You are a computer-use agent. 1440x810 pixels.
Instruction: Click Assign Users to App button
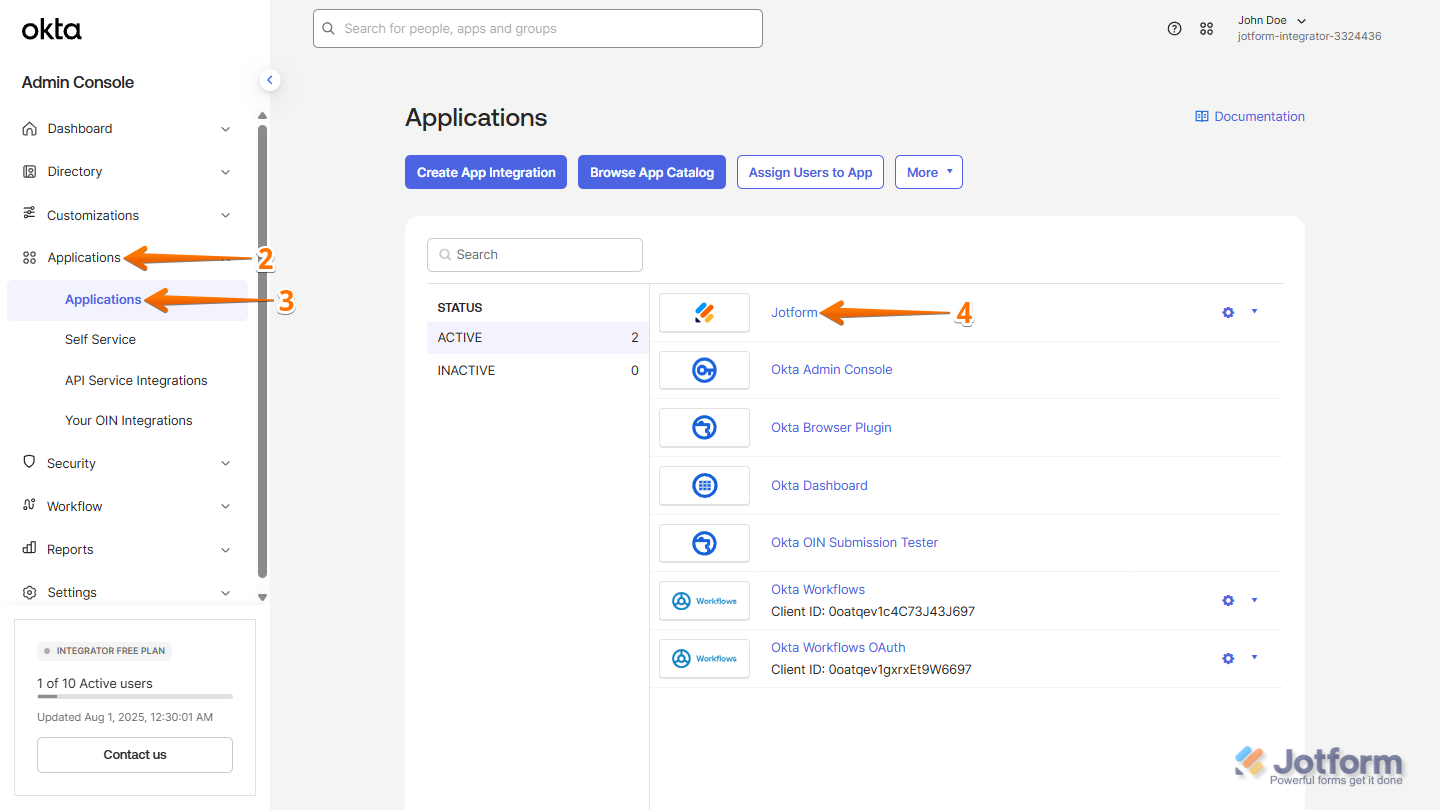(811, 172)
